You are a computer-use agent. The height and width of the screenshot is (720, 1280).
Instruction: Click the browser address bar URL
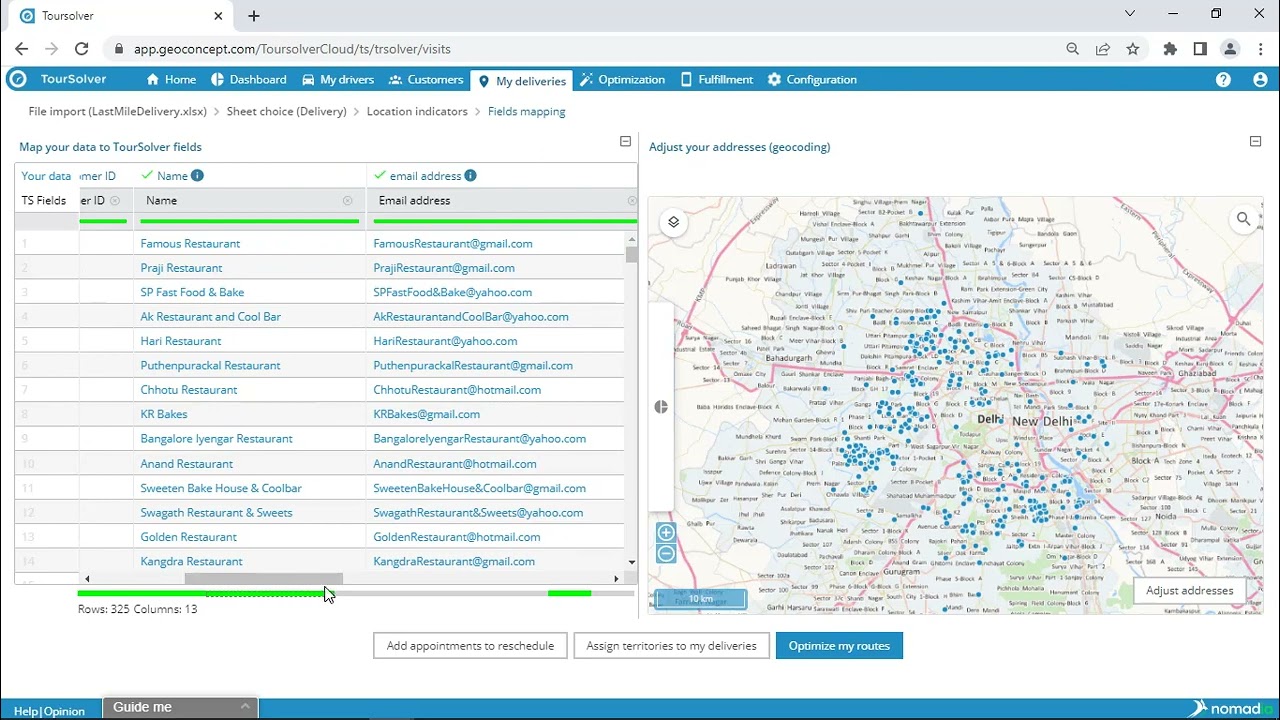point(292,48)
